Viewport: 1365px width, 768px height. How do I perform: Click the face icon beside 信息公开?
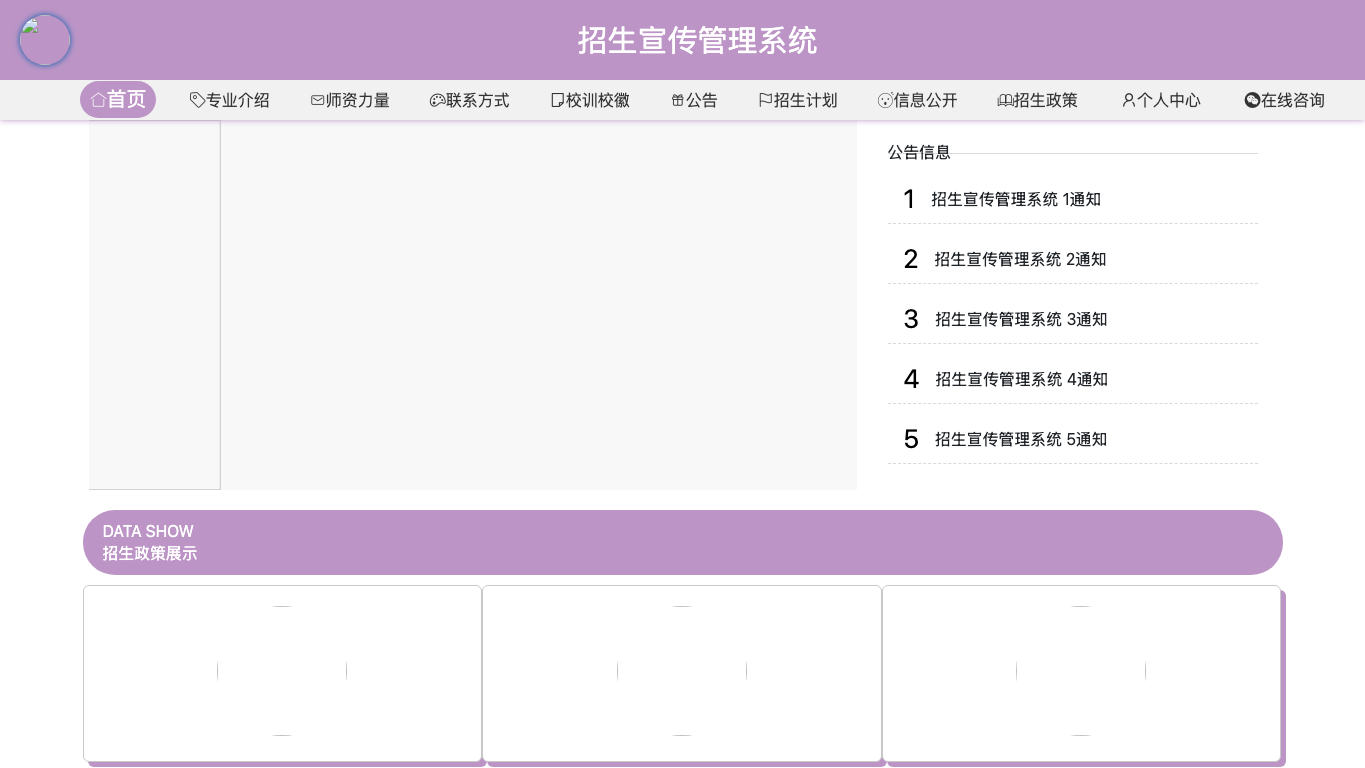point(885,100)
